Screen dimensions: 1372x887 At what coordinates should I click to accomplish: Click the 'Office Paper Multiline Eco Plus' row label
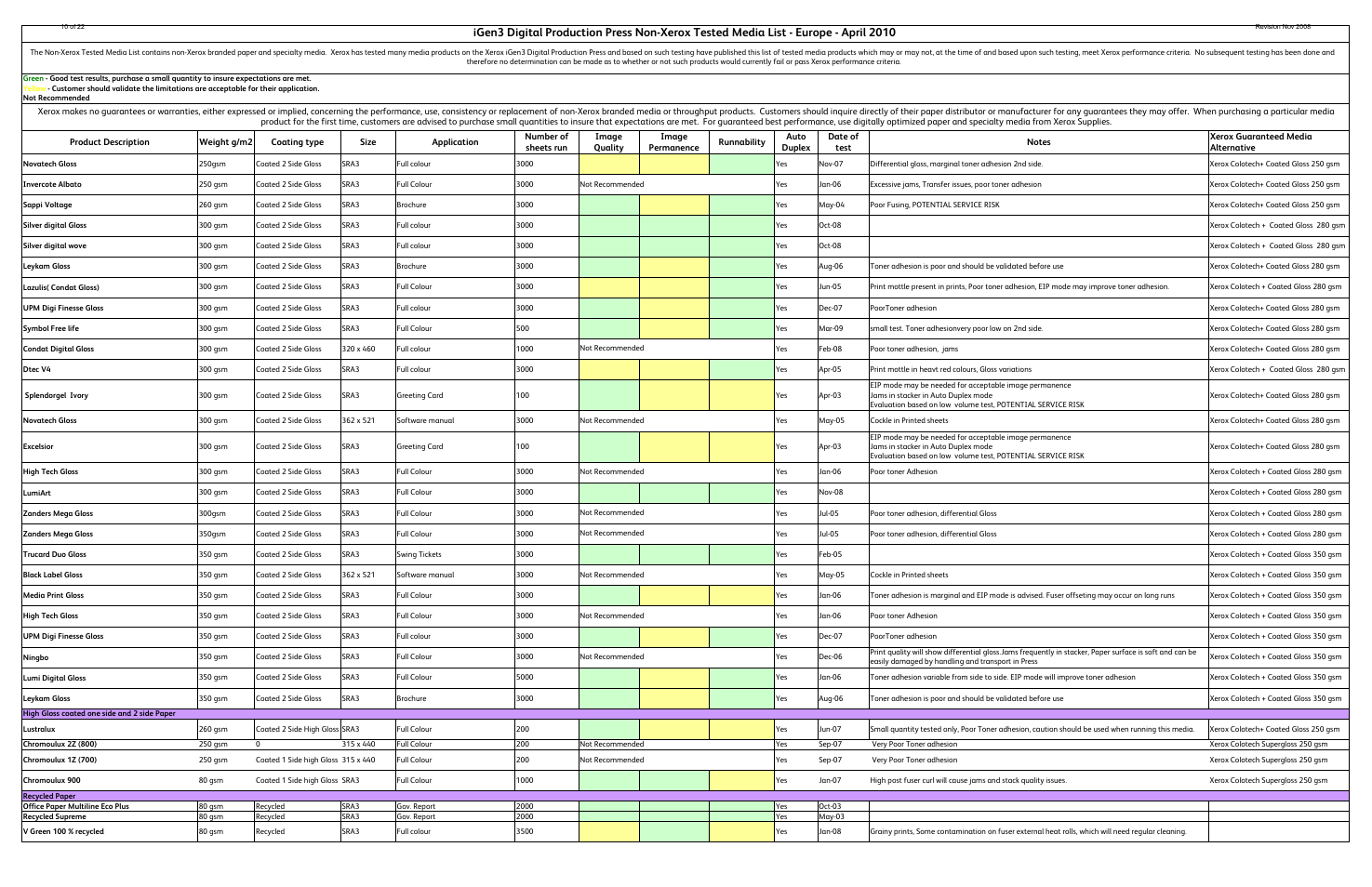point(75,806)
